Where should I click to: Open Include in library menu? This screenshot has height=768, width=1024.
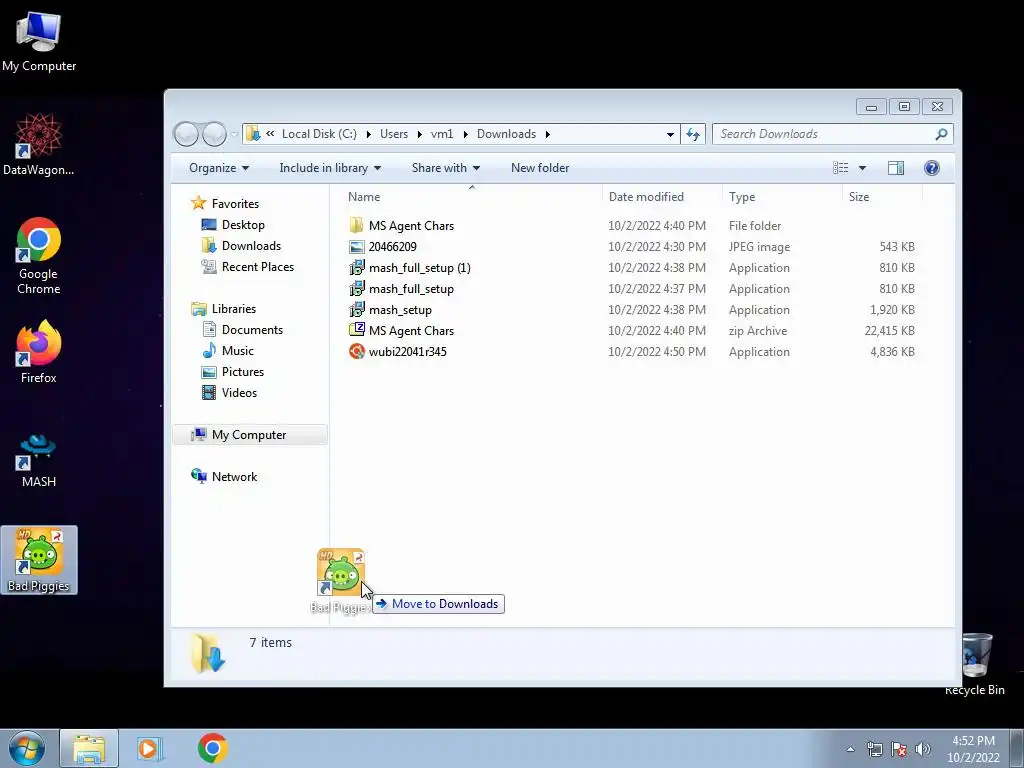330,168
